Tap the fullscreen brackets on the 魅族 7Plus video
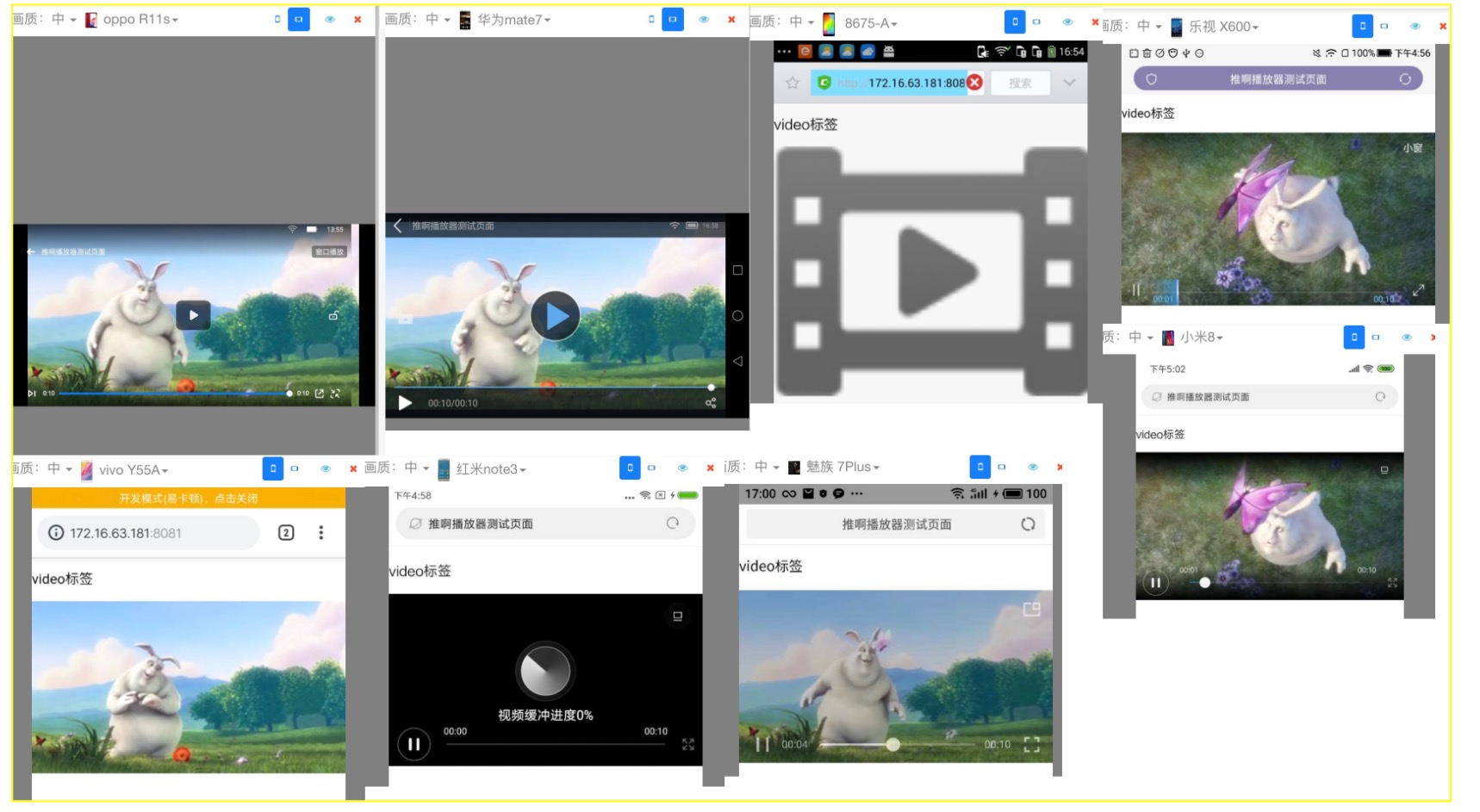This screenshot has height=812, width=1480. (x=1032, y=745)
